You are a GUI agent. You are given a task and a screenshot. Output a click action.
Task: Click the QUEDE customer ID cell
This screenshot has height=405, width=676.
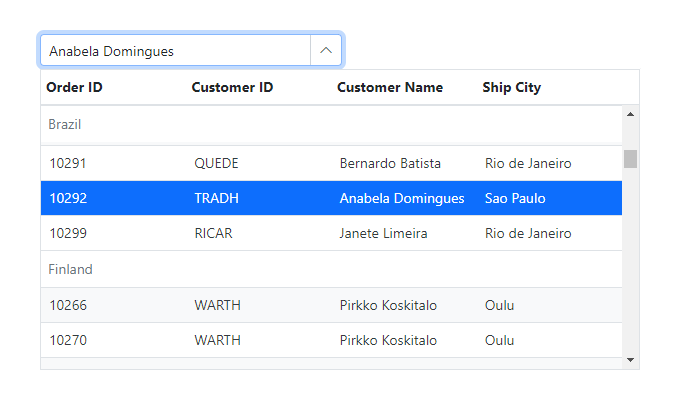tap(216, 163)
